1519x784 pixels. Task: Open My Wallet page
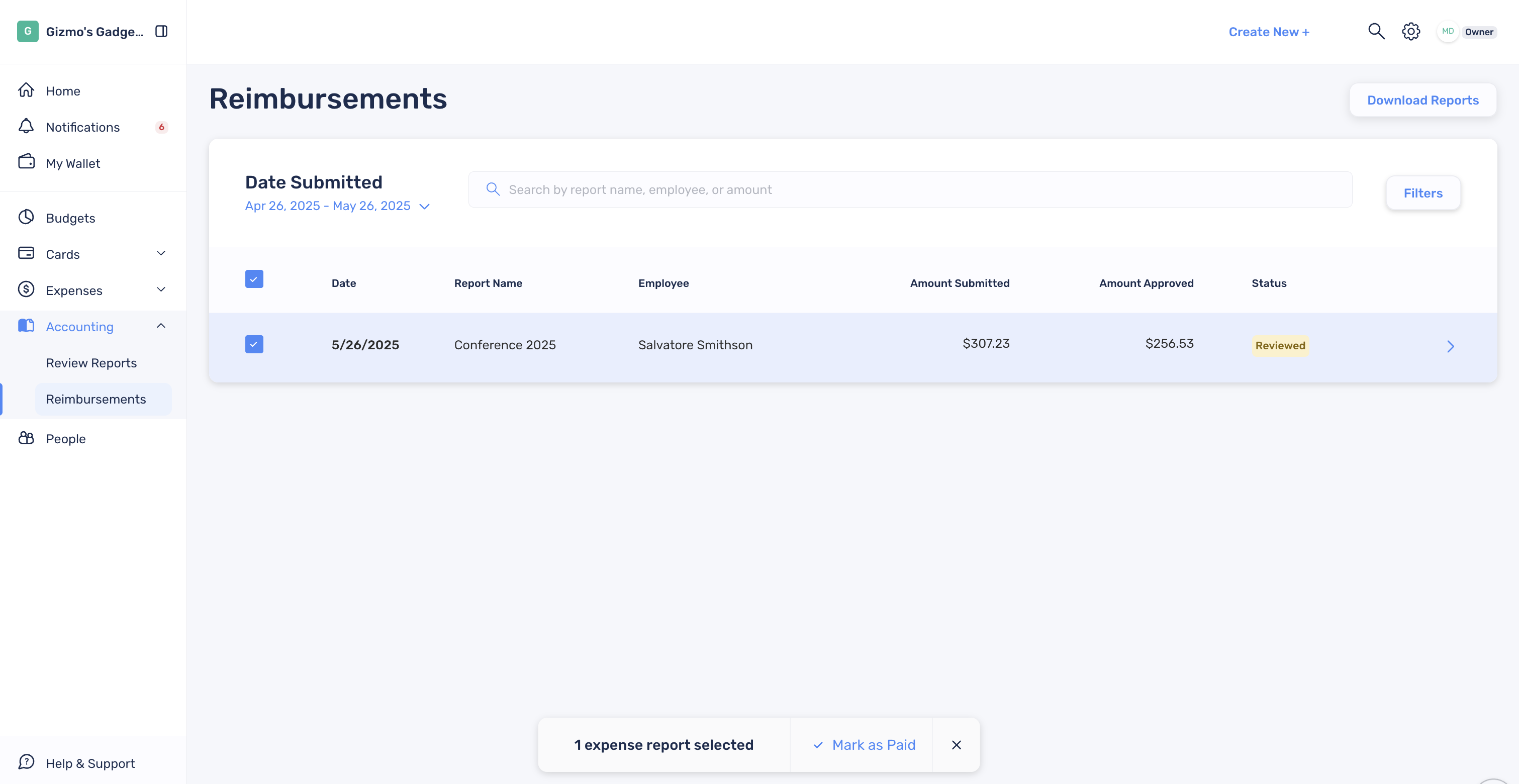(x=73, y=163)
